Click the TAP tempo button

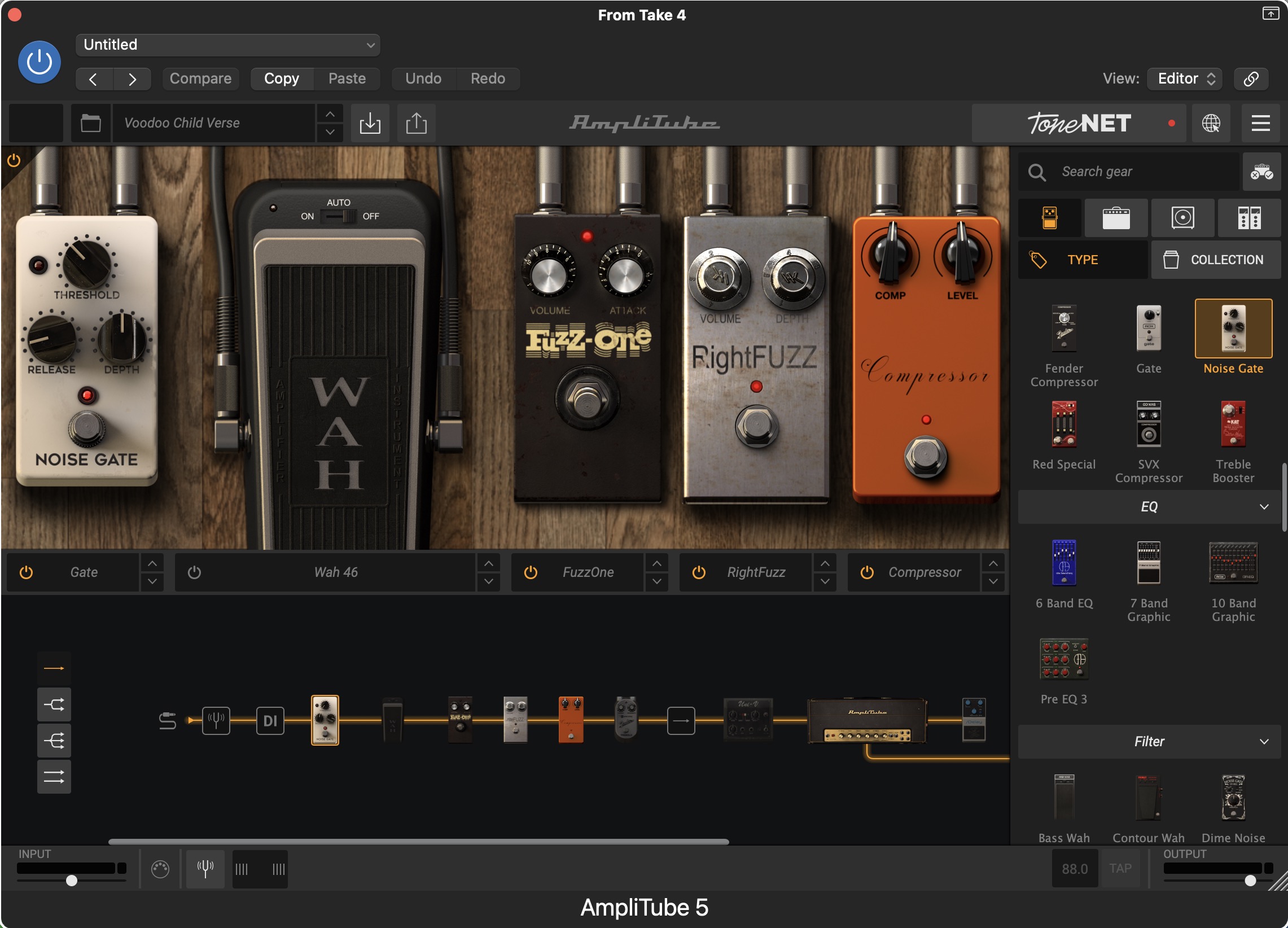pyautogui.click(x=1120, y=868)
